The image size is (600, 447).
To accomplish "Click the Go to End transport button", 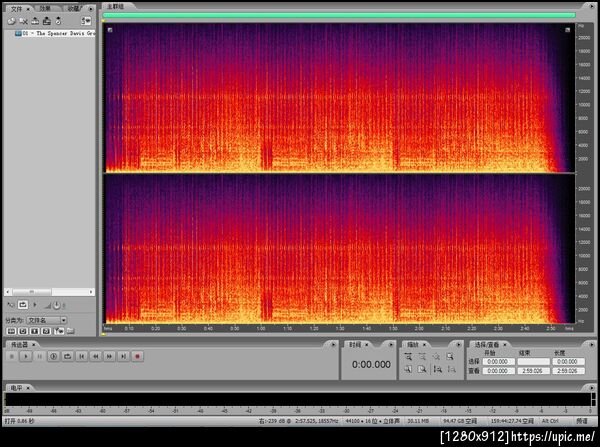I will pyautogui.click(x=123, y=356).
